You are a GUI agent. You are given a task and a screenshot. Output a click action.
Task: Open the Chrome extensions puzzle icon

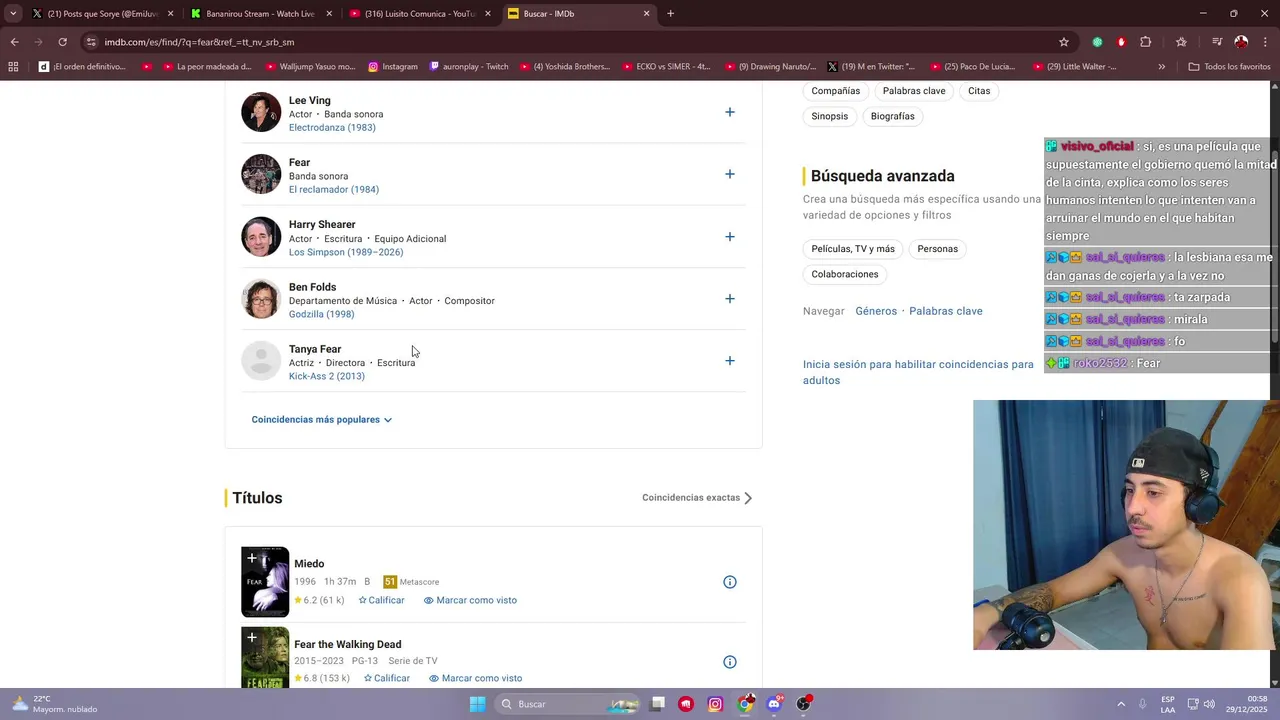(x=1146, y=42)
